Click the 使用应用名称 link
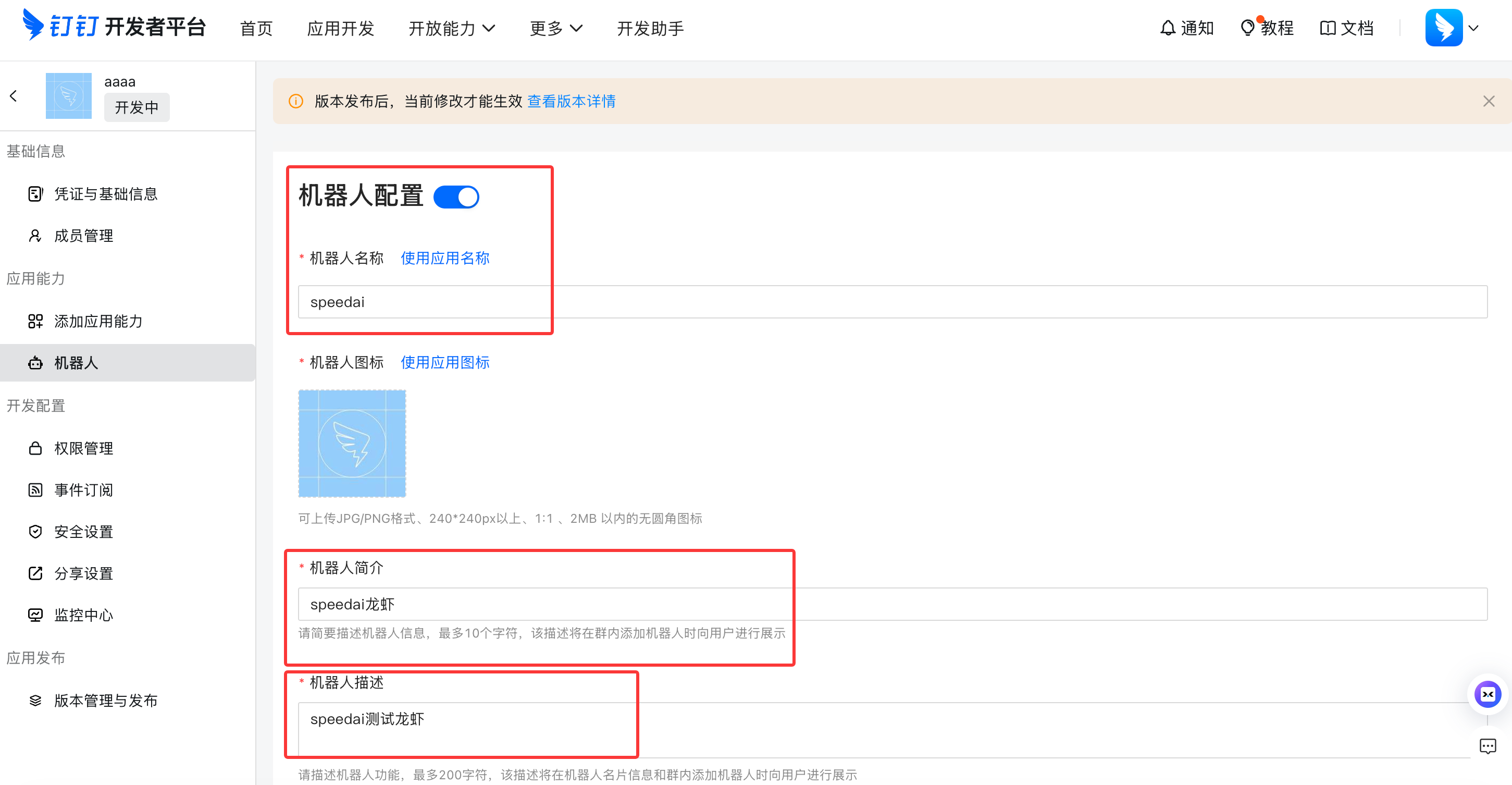The width and height of the screenshot is (1512, 785). (x=445, y=257)
